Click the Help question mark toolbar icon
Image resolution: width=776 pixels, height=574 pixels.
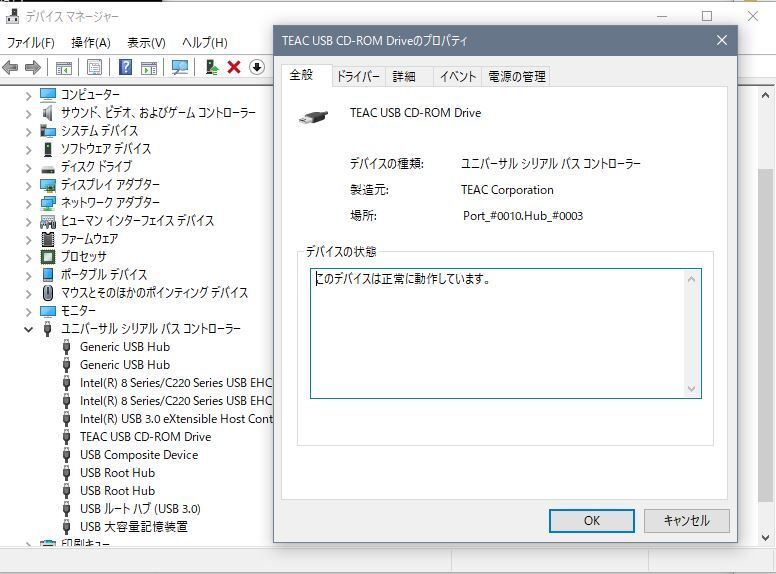click(126, 67)
